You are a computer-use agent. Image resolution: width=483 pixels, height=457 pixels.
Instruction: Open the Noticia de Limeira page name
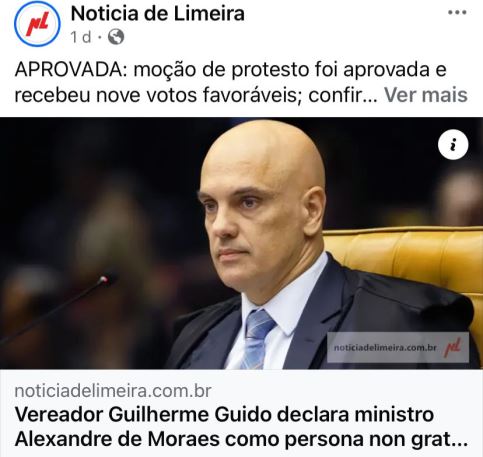(x=158, y=14)
